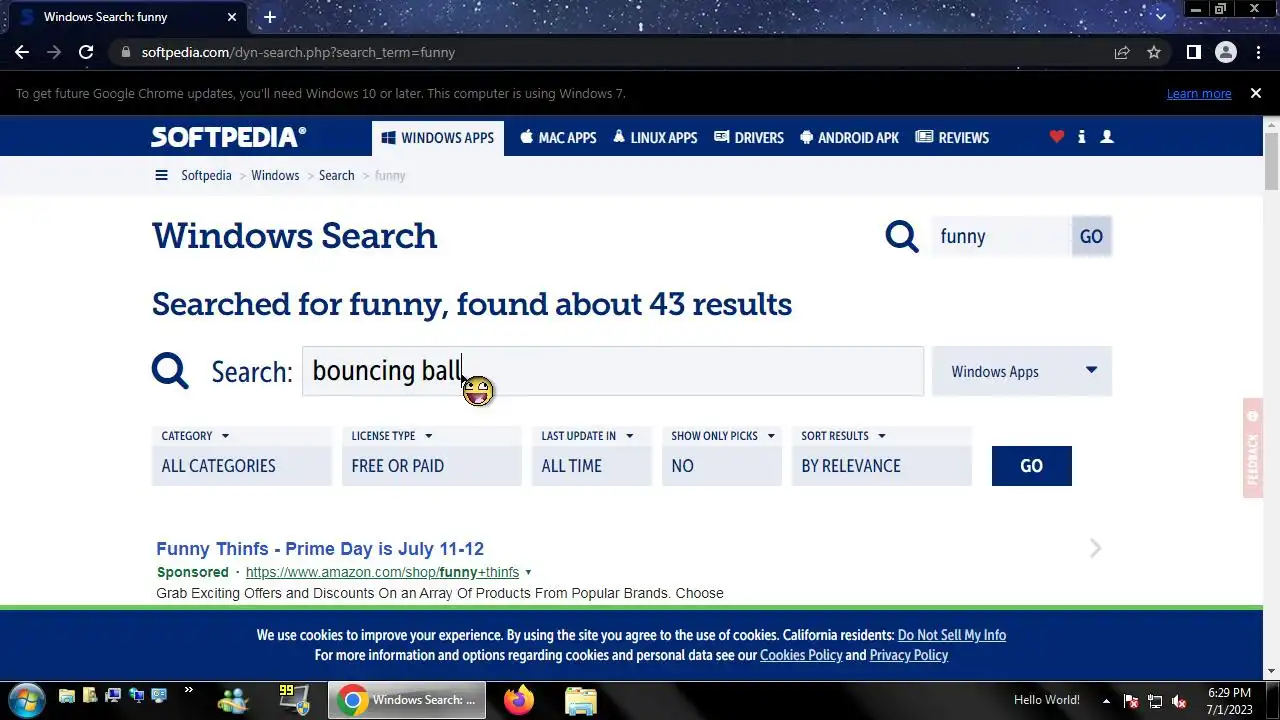Click muted volume tray icon
This screenshot has height=720, width=1280.
coord(1179,701)
